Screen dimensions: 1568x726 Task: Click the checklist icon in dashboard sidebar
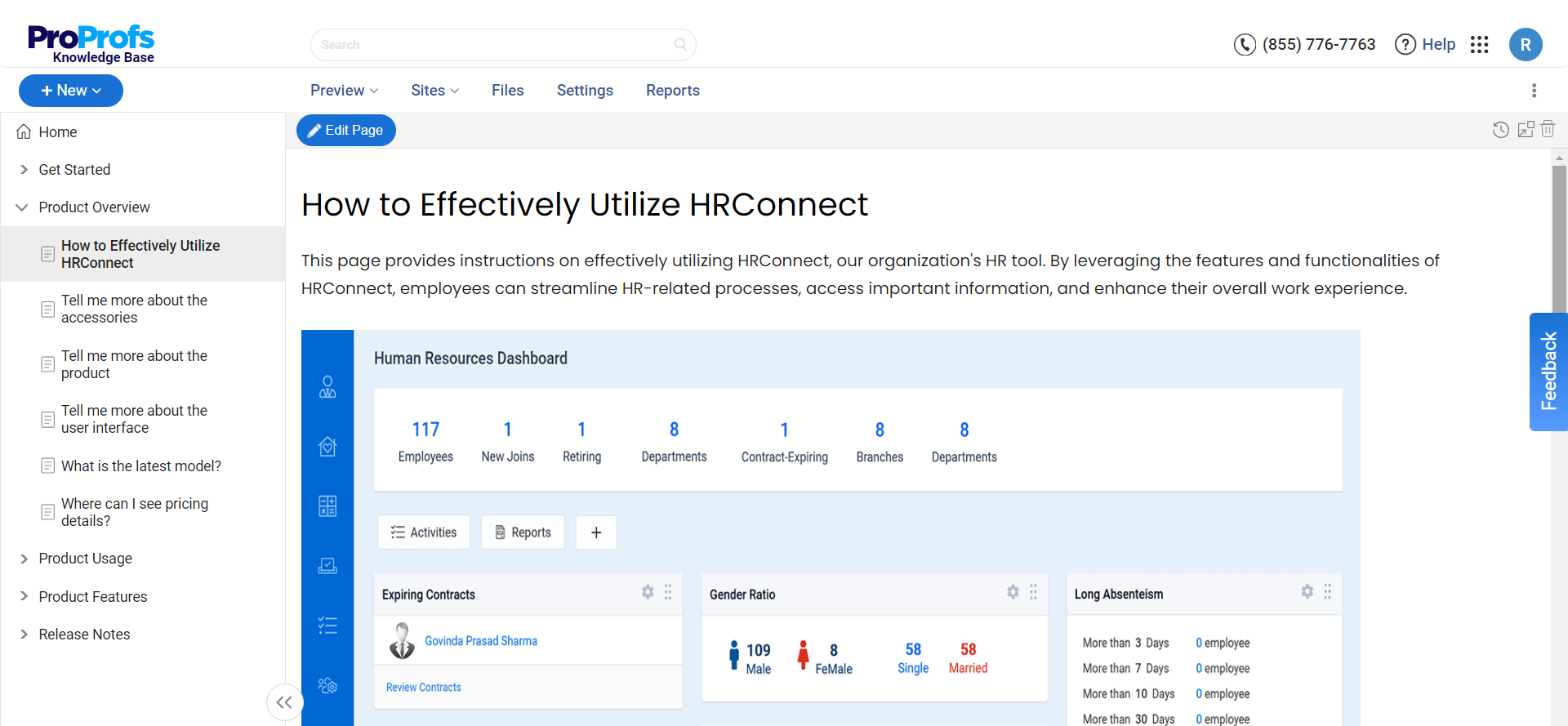tap(327, 626)
